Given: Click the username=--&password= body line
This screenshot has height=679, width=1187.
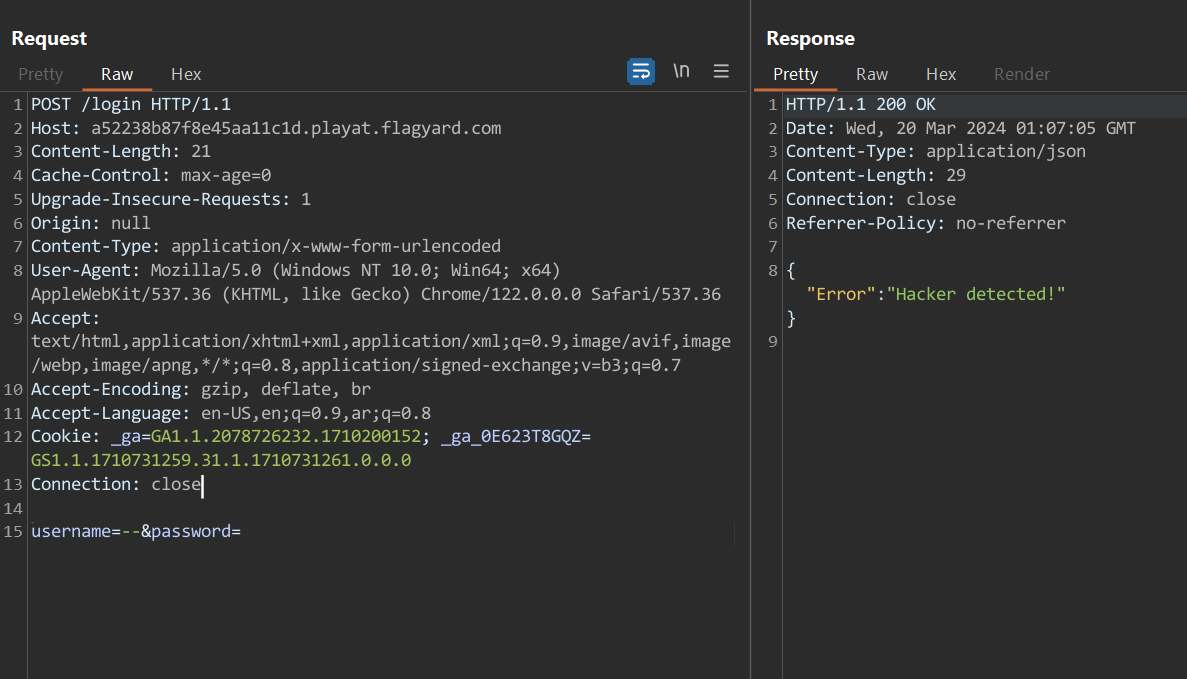Looking at the screenshot, I should coord(136,531).
